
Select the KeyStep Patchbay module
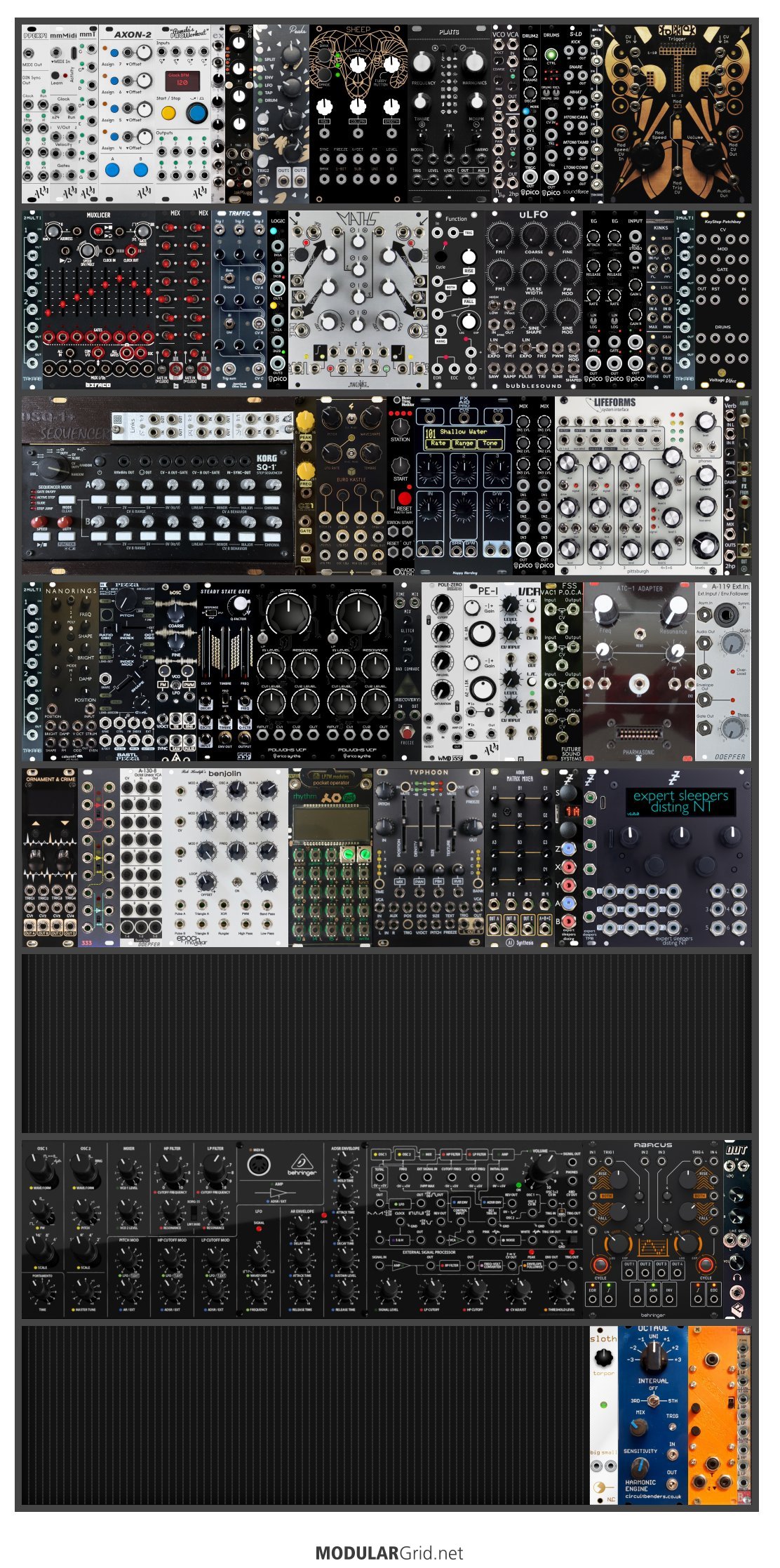point(723,300)
